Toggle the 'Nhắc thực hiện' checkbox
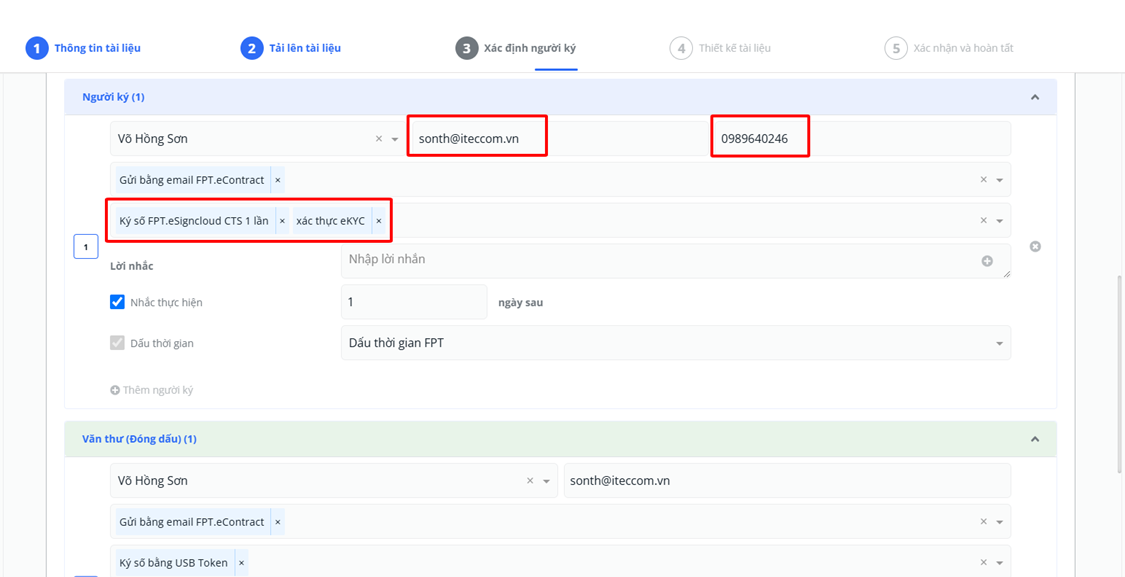1125x577 pixels. point(117,302)
